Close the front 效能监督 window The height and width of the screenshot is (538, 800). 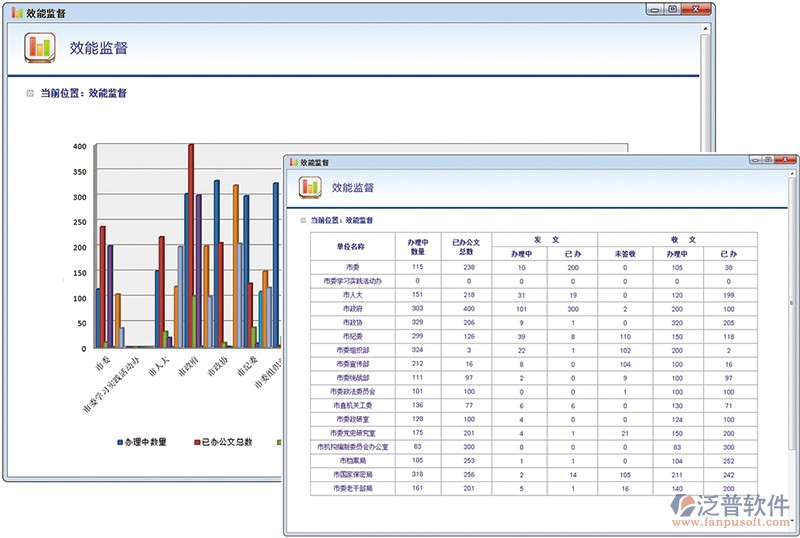click(x=786, y=160)
